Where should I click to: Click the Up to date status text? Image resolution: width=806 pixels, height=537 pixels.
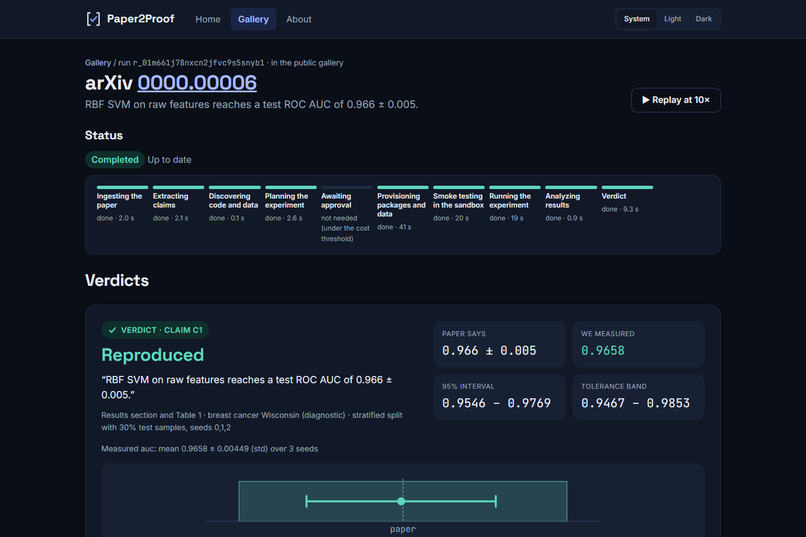169,160
